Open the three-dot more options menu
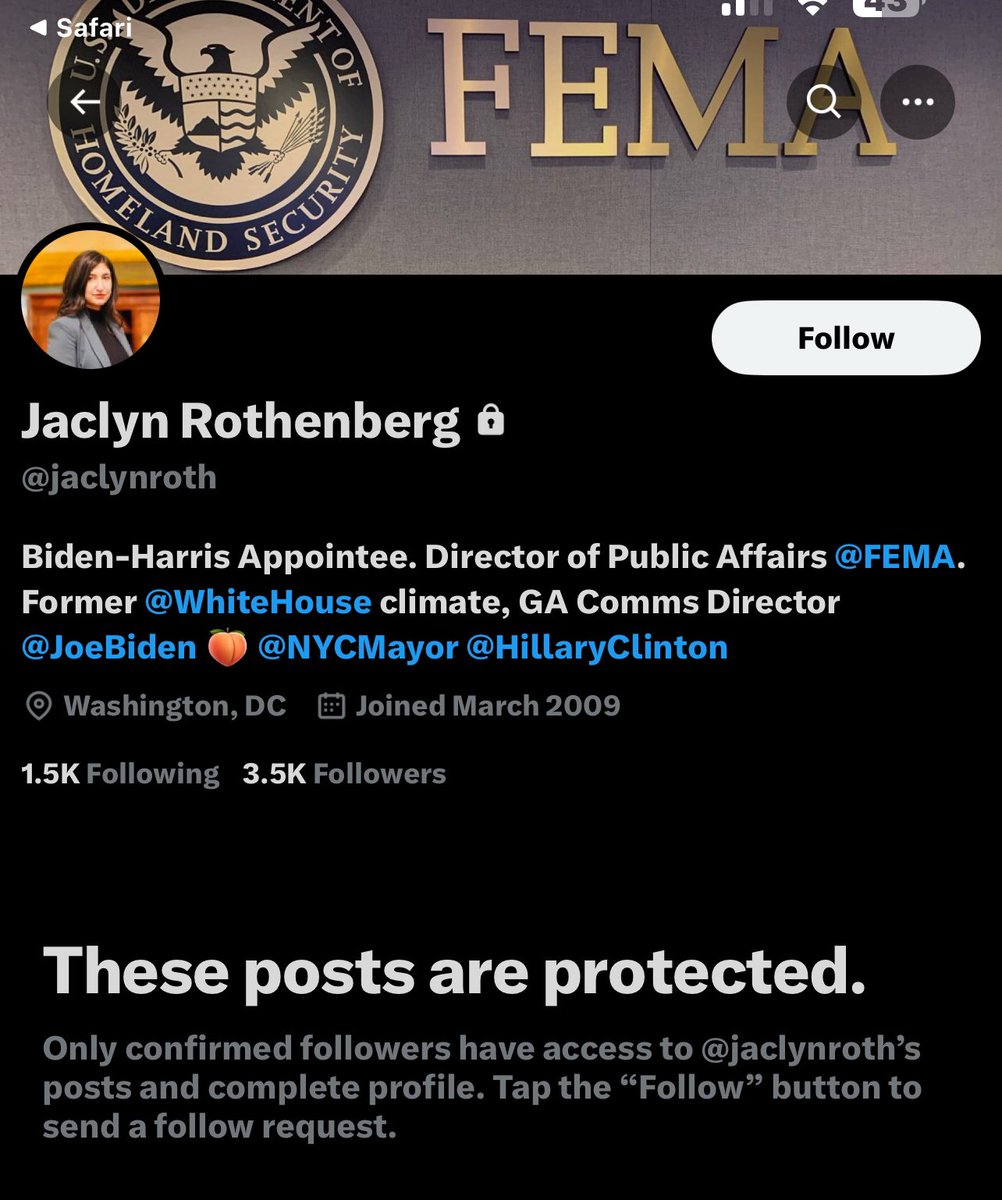Viewport: 1002px width, 1200px height. [918, 101]
